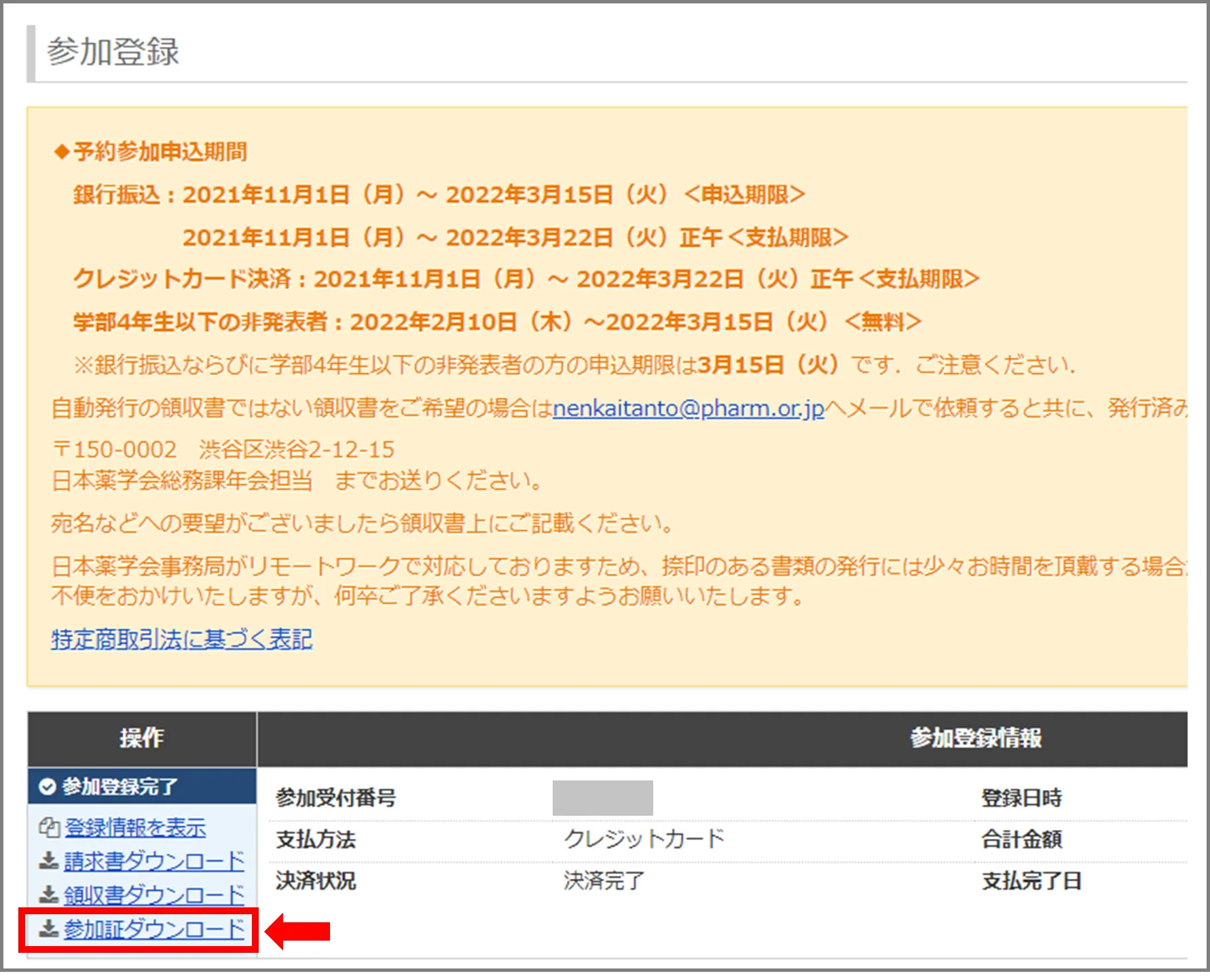Image resolution: width=1210 pixels, height=980 pixels.
Task: Click the checkmark icon in 参加登録完了
Action: coord(47,787)
